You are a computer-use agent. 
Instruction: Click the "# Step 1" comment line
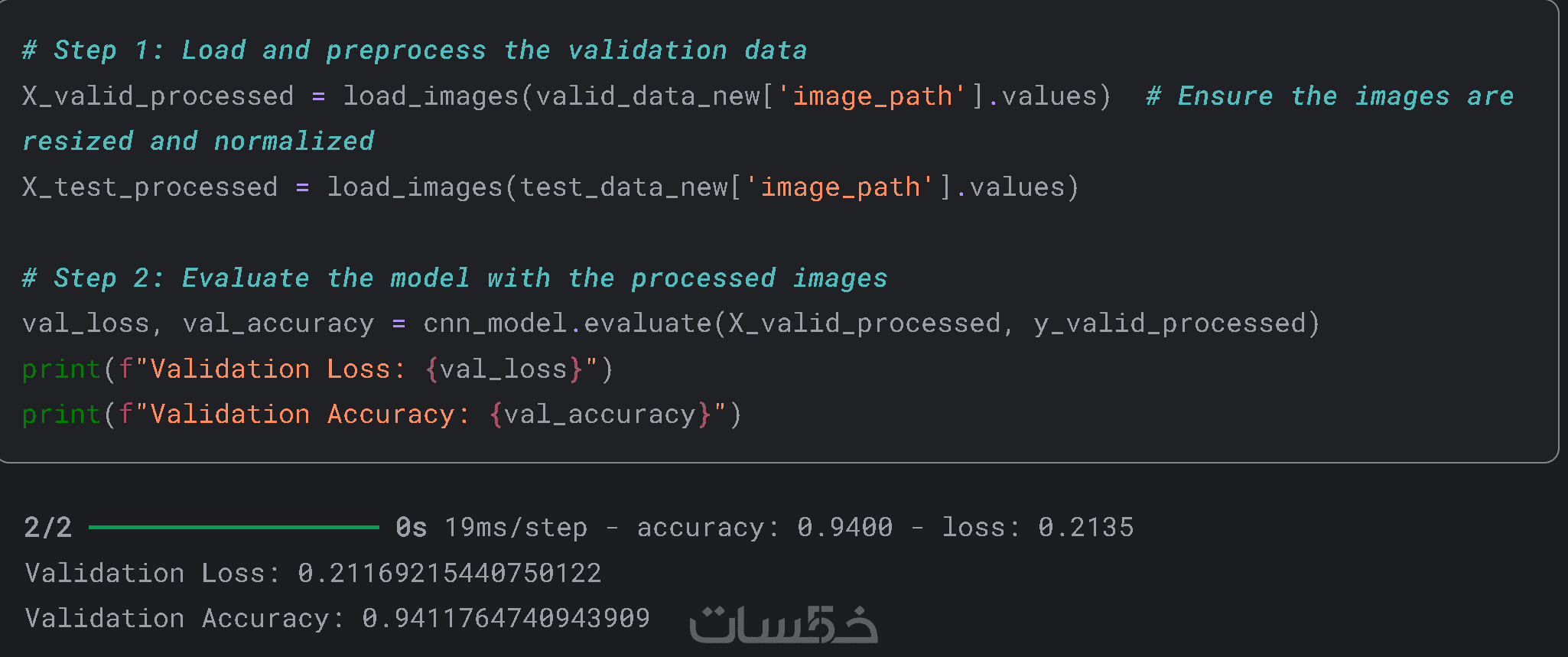pos(414,50)
